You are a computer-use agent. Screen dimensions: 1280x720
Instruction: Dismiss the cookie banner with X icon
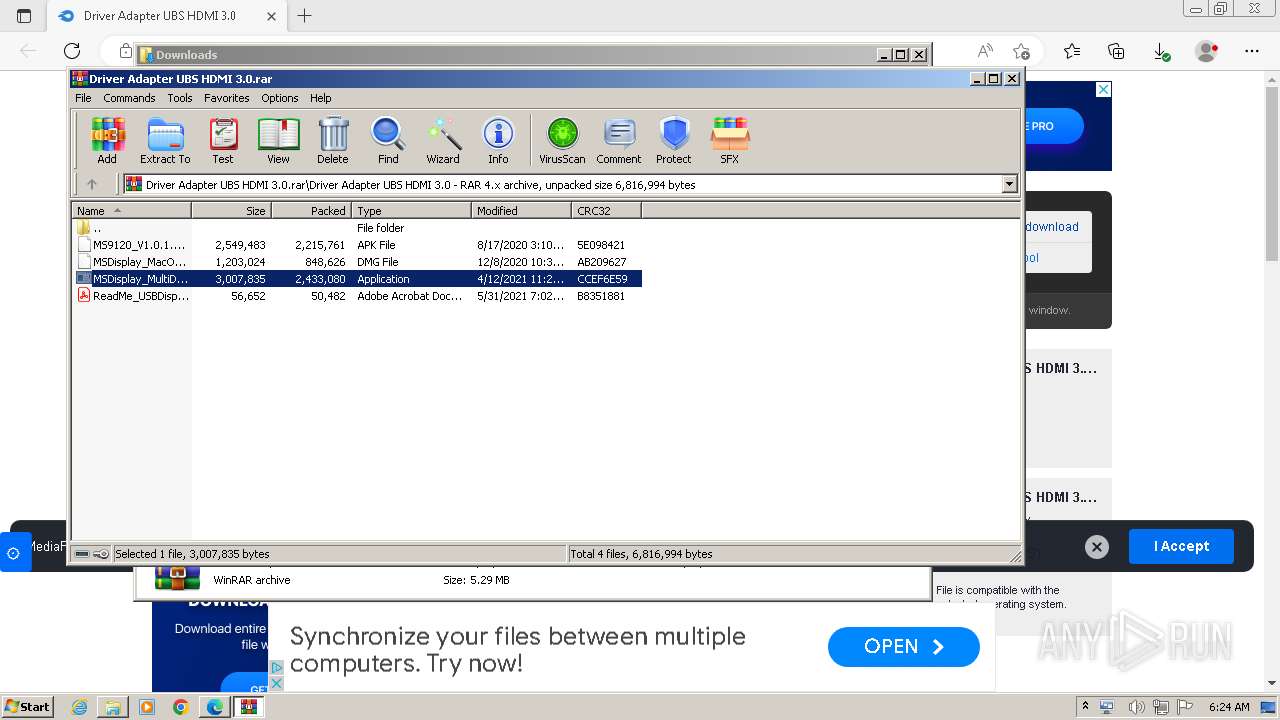1097,547
